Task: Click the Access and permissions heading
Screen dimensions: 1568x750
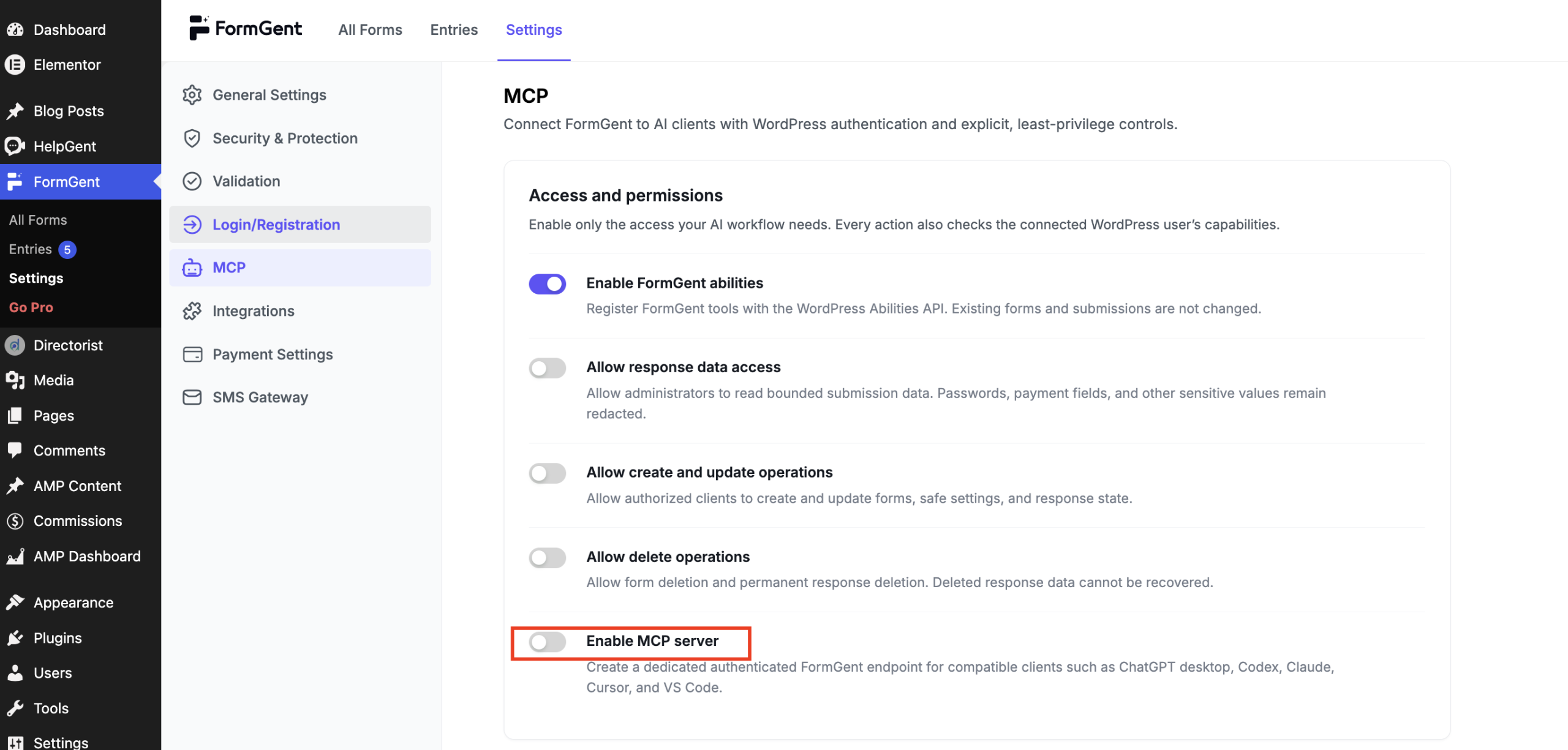Action: (625, 195)
